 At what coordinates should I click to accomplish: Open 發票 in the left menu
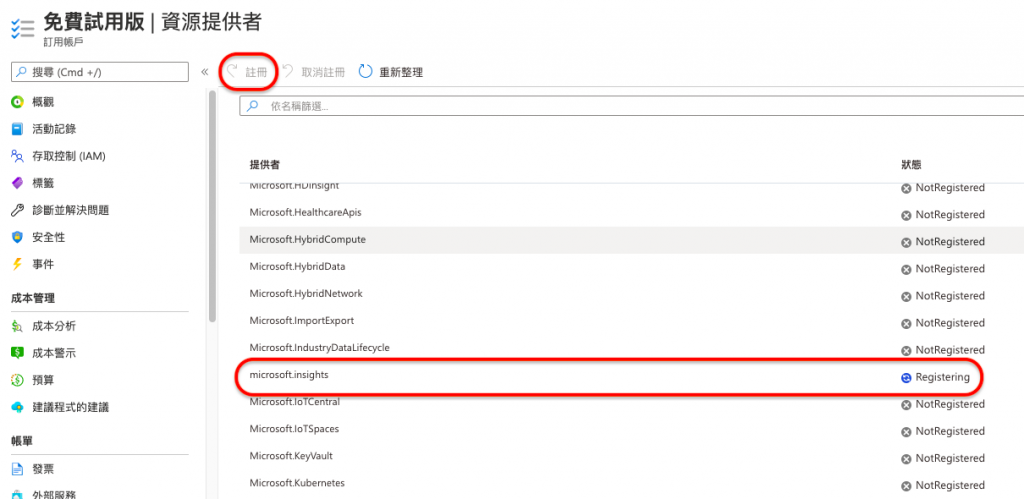pos(43,469)
